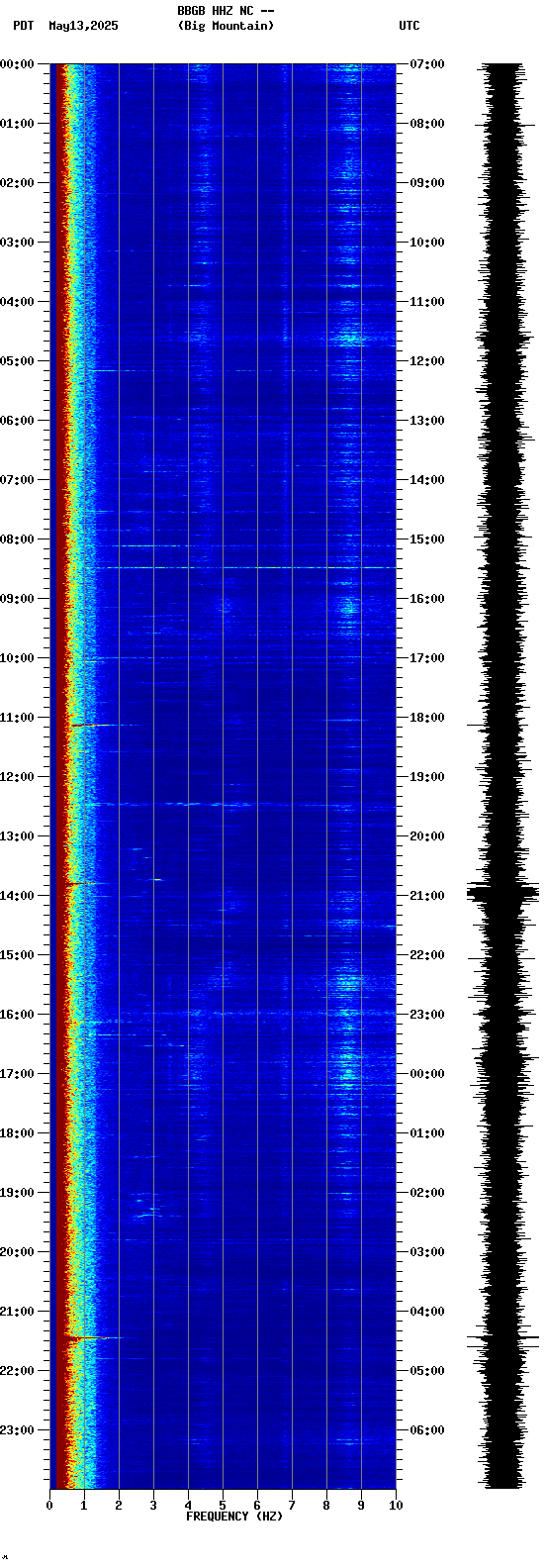Click the UTC '06:00' time label
546x1568 pixels.
(x=427, y=1430)
